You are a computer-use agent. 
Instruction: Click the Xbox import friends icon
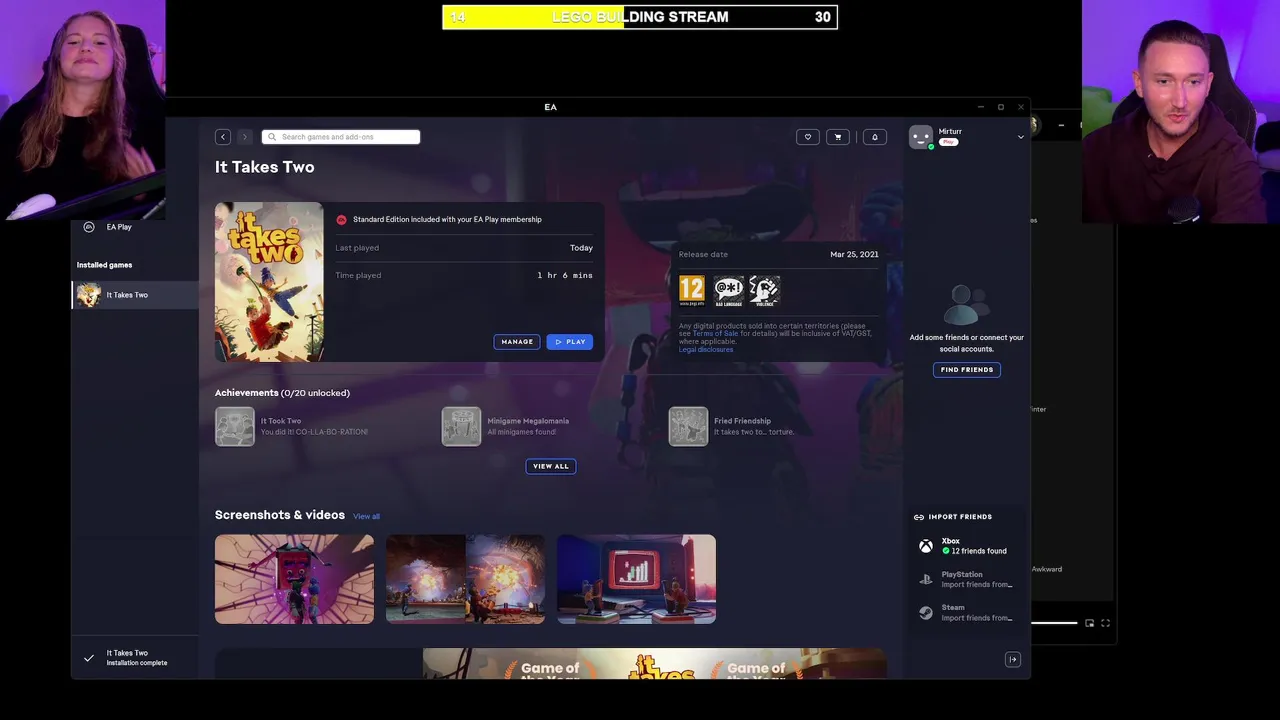pos(926,546)
